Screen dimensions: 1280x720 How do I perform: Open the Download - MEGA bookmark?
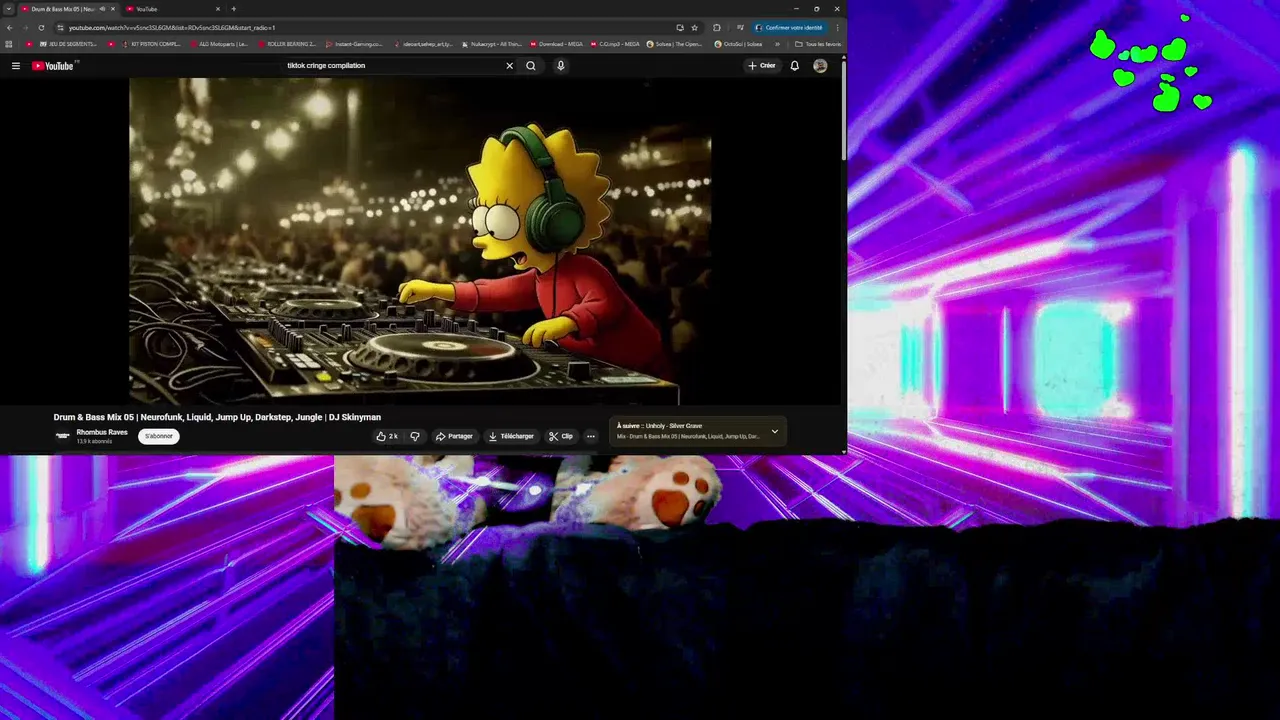[556, 44]
